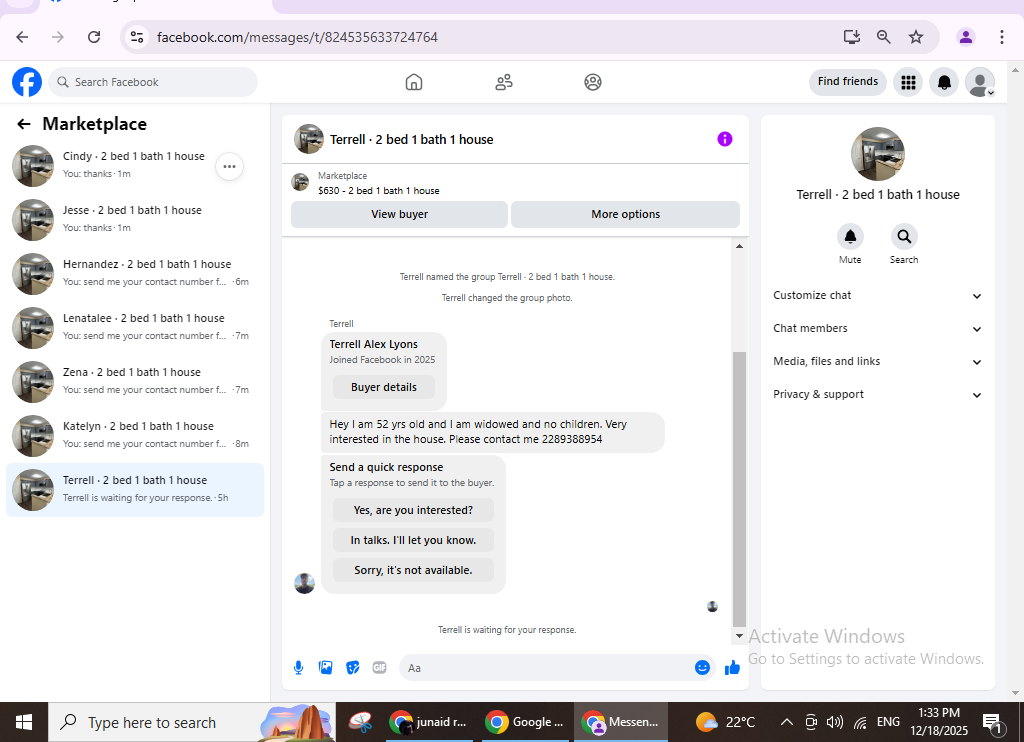Click the chat scroll up arrow
The height and width of the screenshot is (742, 1024).
coord(739,246)
